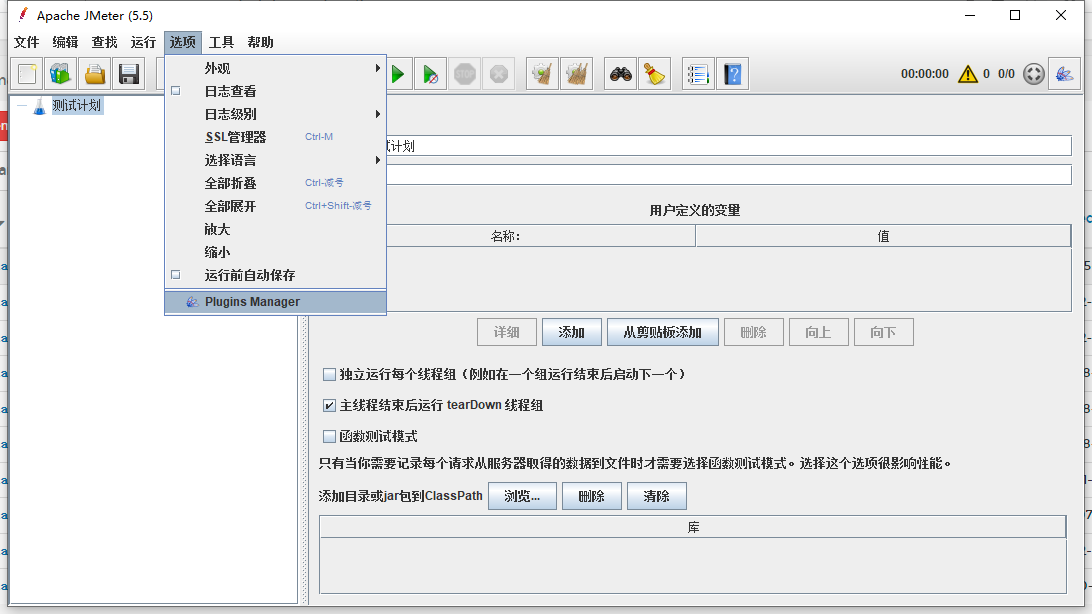Screen dimensions: 1092x614
Task: Enable the 函数测试模式 checkbox
Action: coord(329,436)
